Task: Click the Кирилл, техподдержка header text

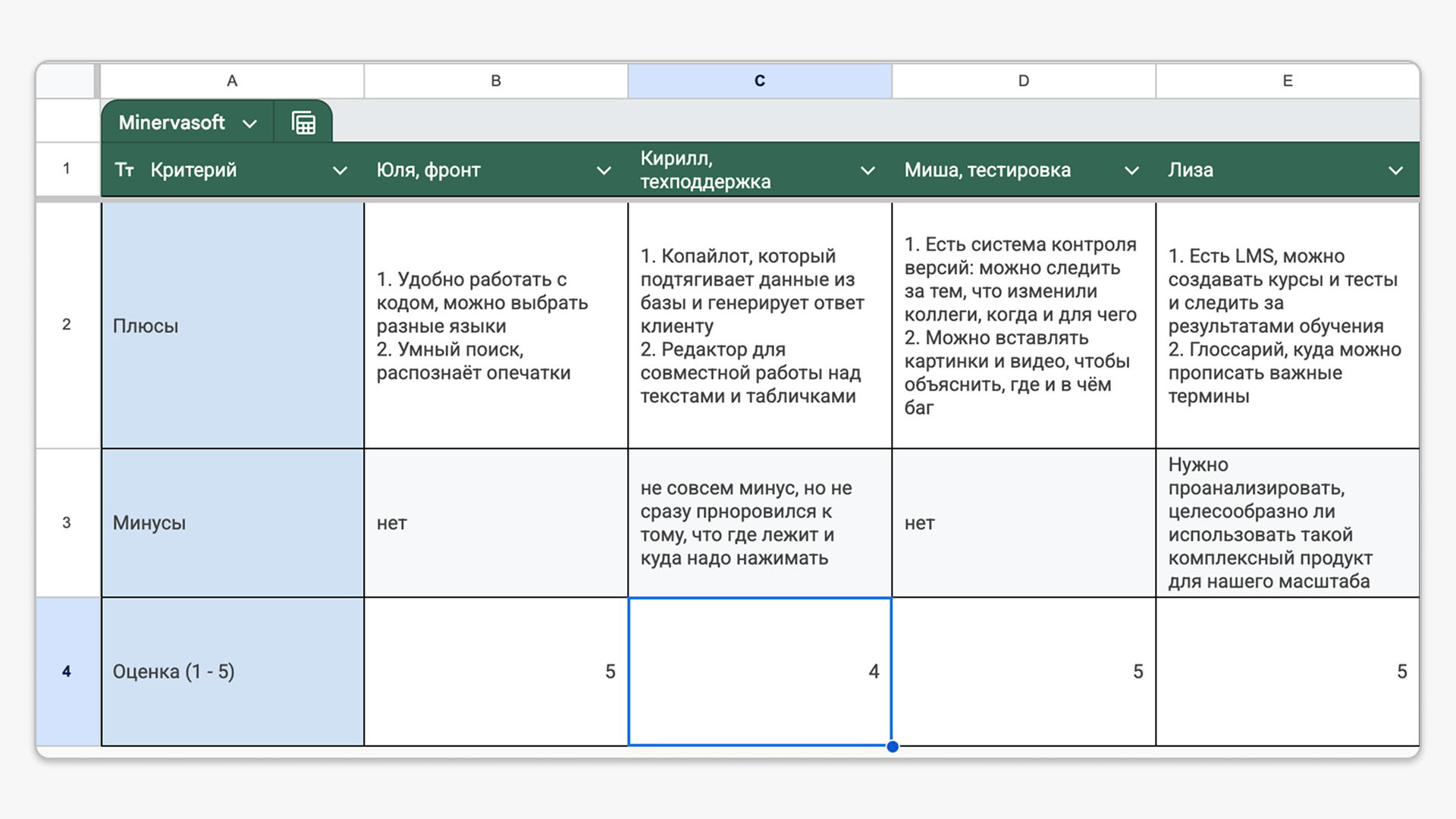Action: (x=705, y=170)
